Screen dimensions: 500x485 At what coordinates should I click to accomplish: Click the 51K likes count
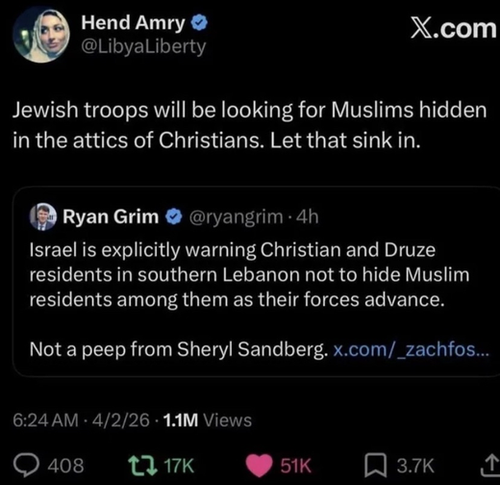tap(296, 465)
